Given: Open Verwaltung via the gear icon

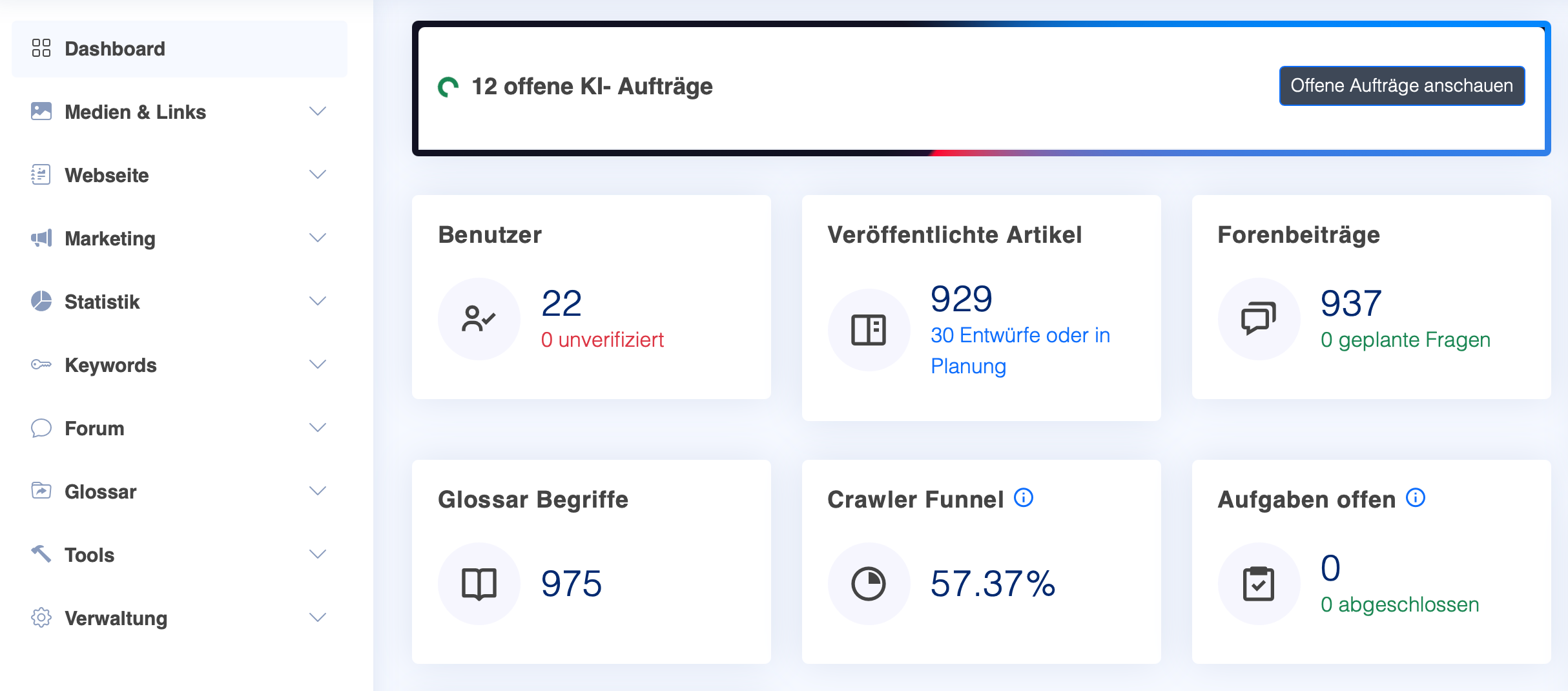Looking at the screenshot, I should coord(41,617).
